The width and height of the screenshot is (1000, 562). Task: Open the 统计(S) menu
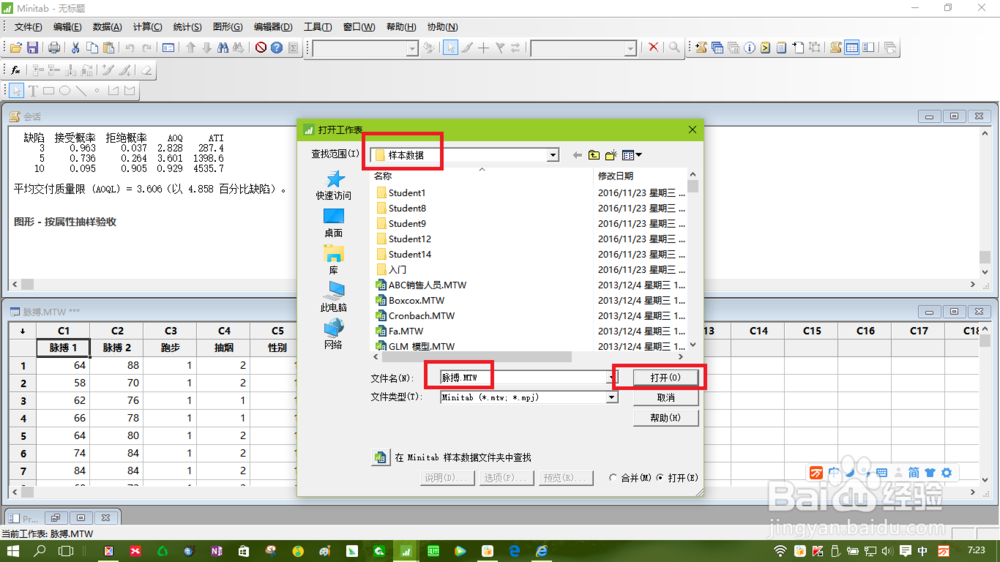point(188,27)
